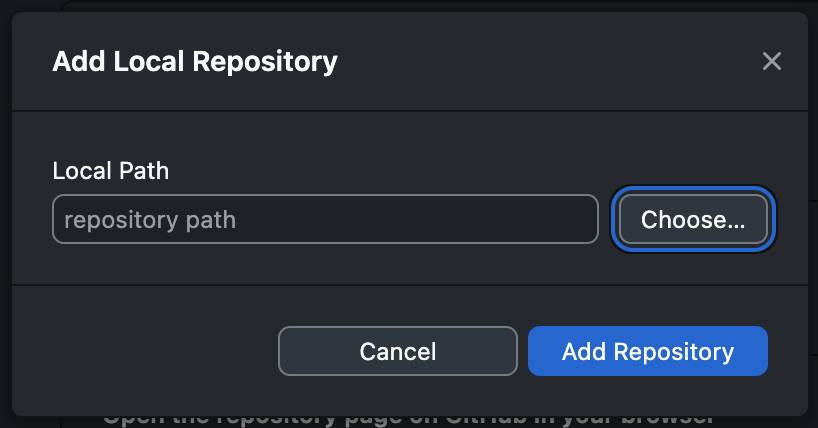This screenshot has width=818, height=428.
Task: Click the X icon beside the dialog title
Action: click(772, 61)
